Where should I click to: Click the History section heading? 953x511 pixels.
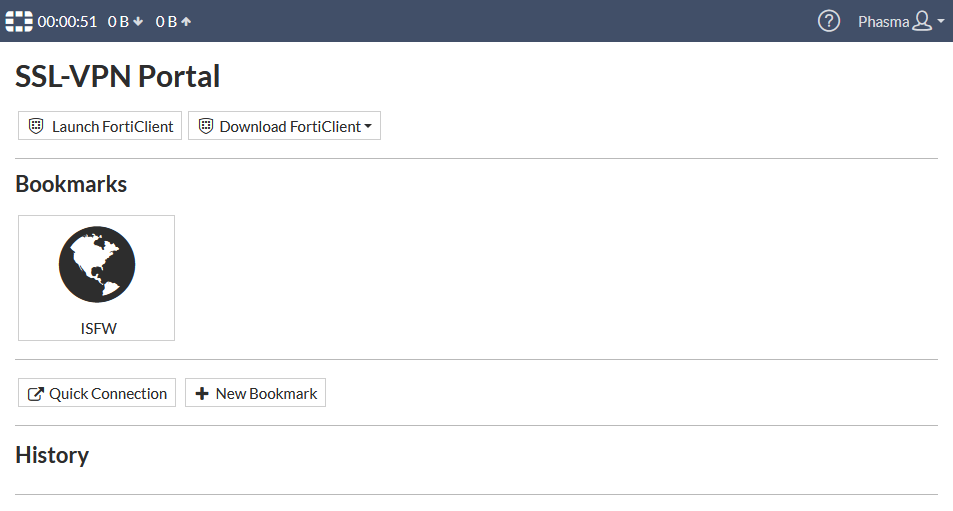[52, 455]
